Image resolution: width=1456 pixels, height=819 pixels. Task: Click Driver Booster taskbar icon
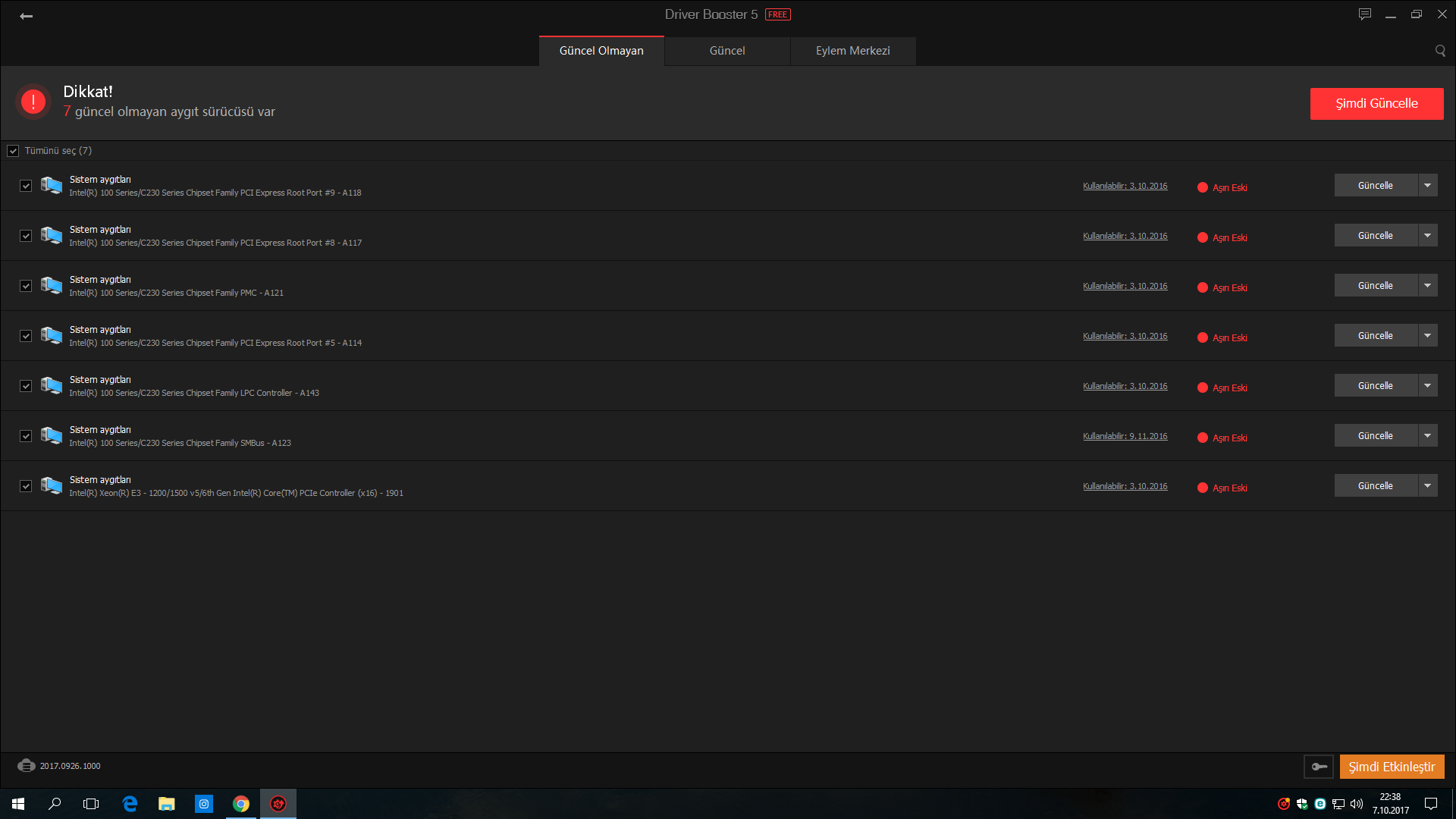[278, 804]
